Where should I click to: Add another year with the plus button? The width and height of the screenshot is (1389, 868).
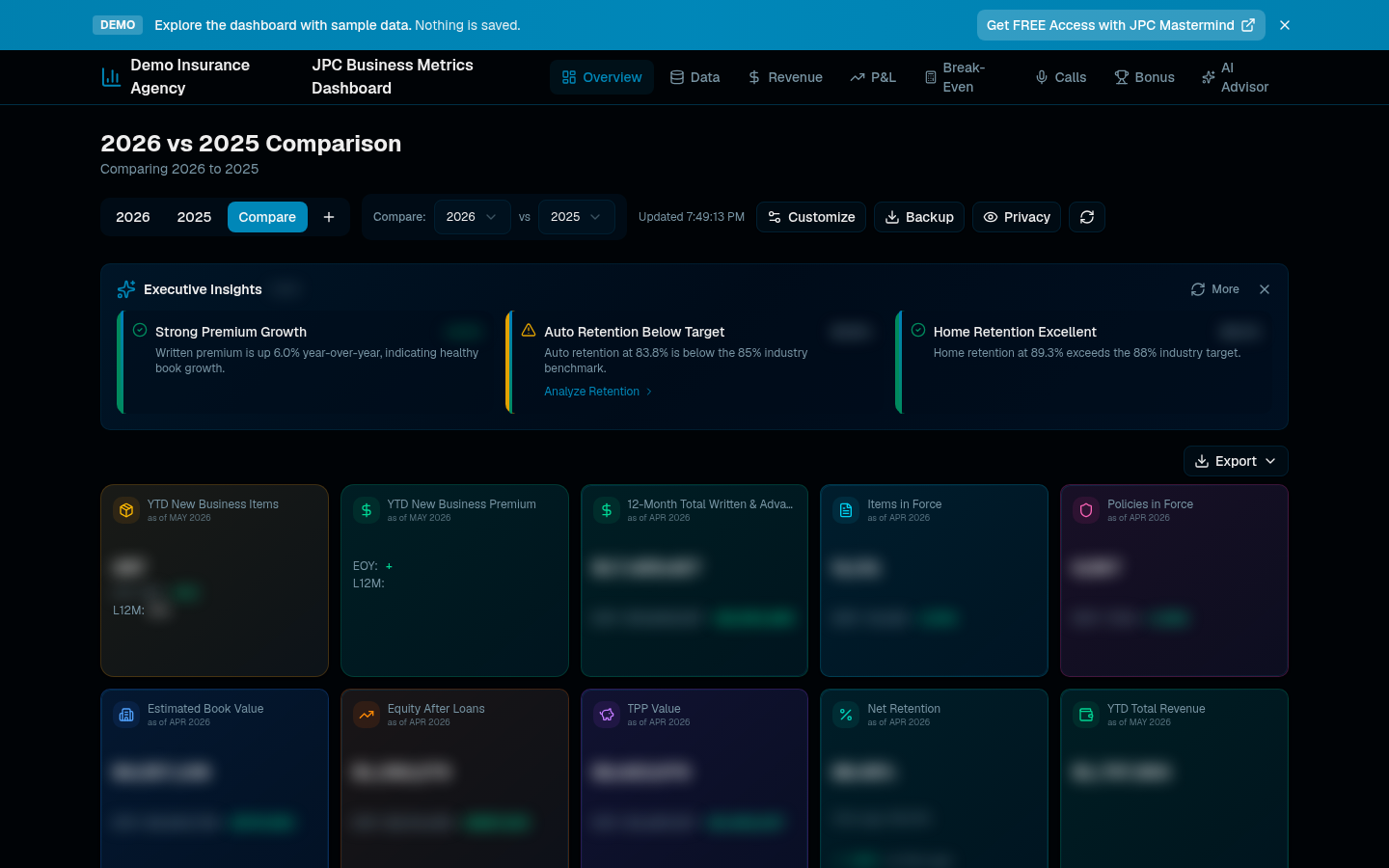click(x=329, y=217)
